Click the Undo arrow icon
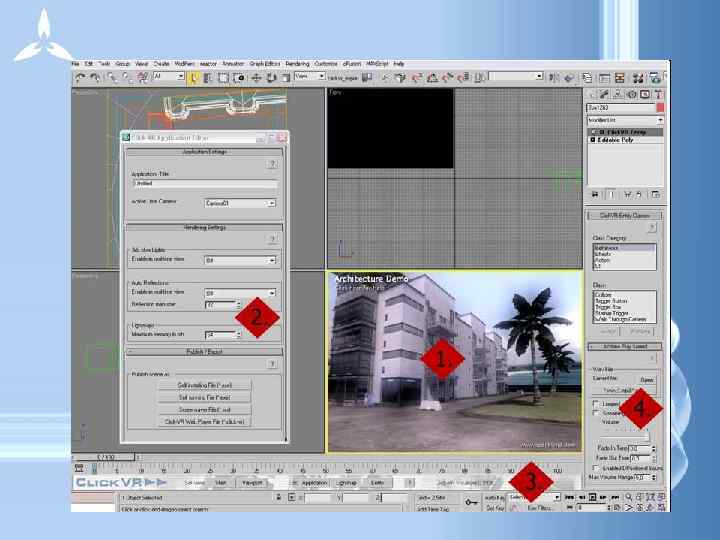Screen dimensions: 720x540 80,77
